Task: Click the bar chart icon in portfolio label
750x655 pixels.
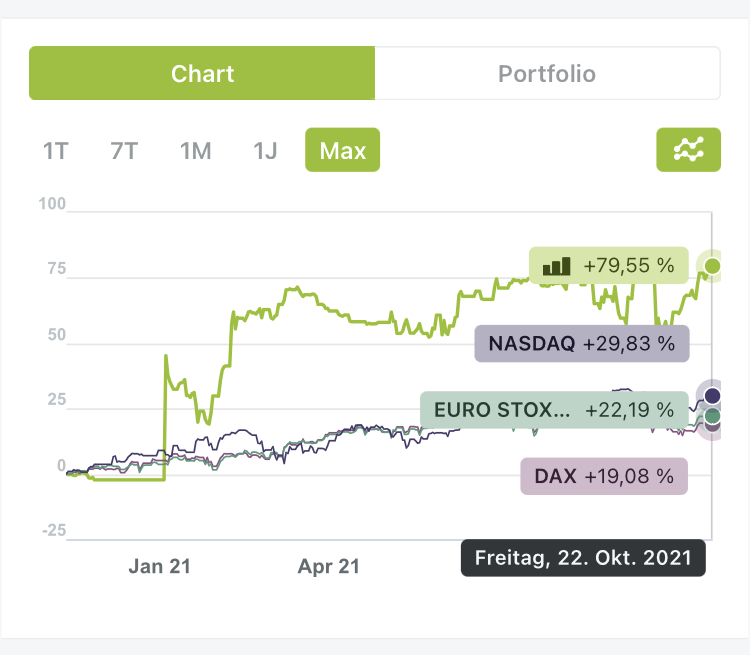Action: pyautogui.click(x=556, y=266)
